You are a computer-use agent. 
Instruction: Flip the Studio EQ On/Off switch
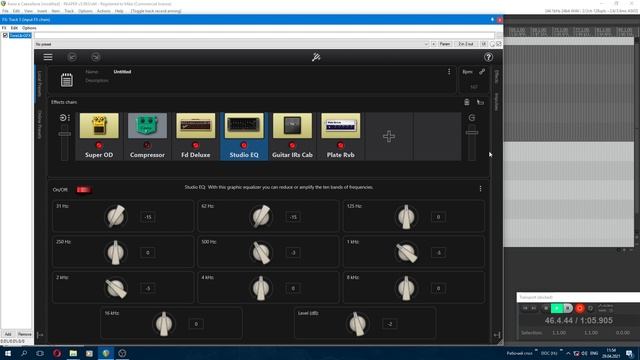pos(84,190)
